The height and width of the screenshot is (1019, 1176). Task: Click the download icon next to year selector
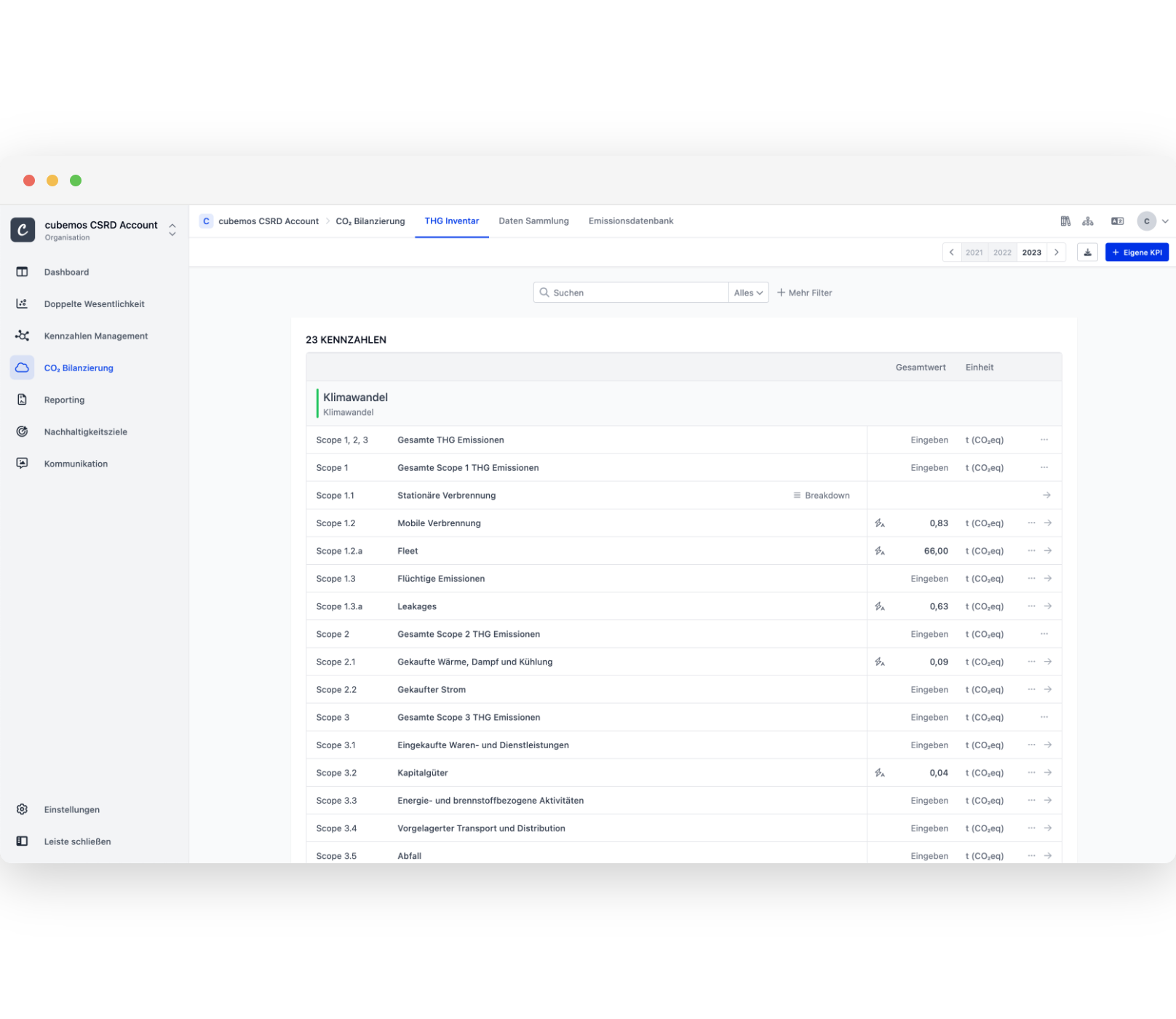(x=1087, y=253)
